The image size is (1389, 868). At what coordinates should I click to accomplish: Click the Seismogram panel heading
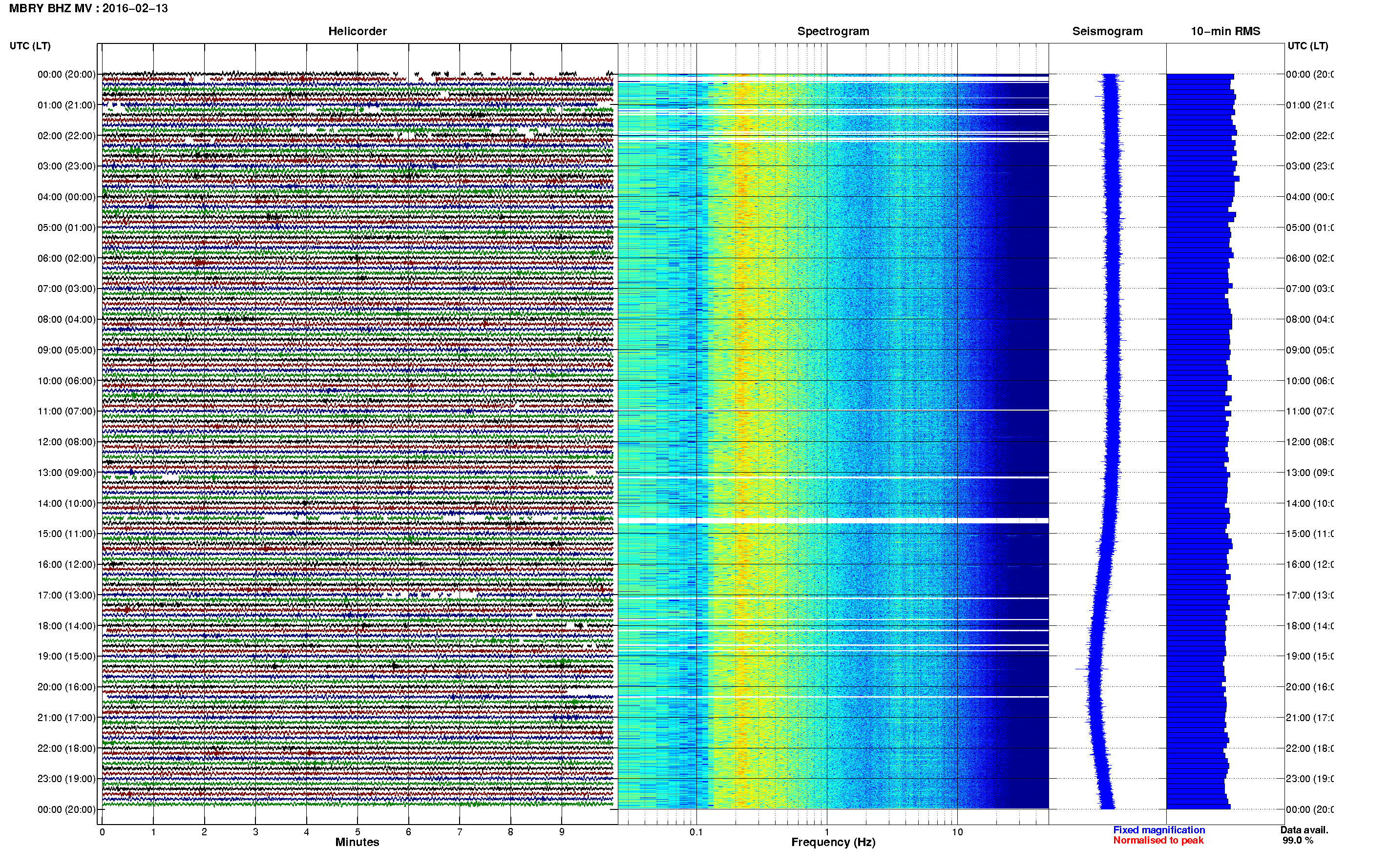click(1107, 31)
